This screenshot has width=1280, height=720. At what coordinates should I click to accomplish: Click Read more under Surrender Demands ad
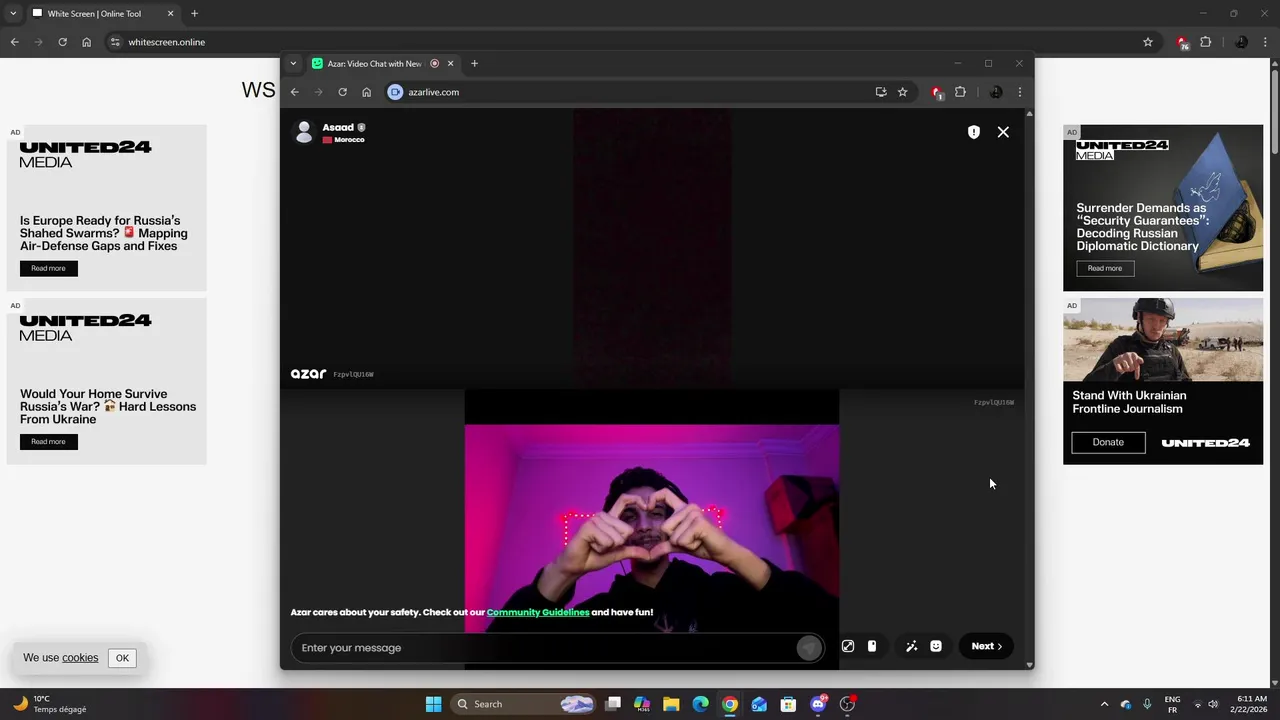coord(1104,268)
